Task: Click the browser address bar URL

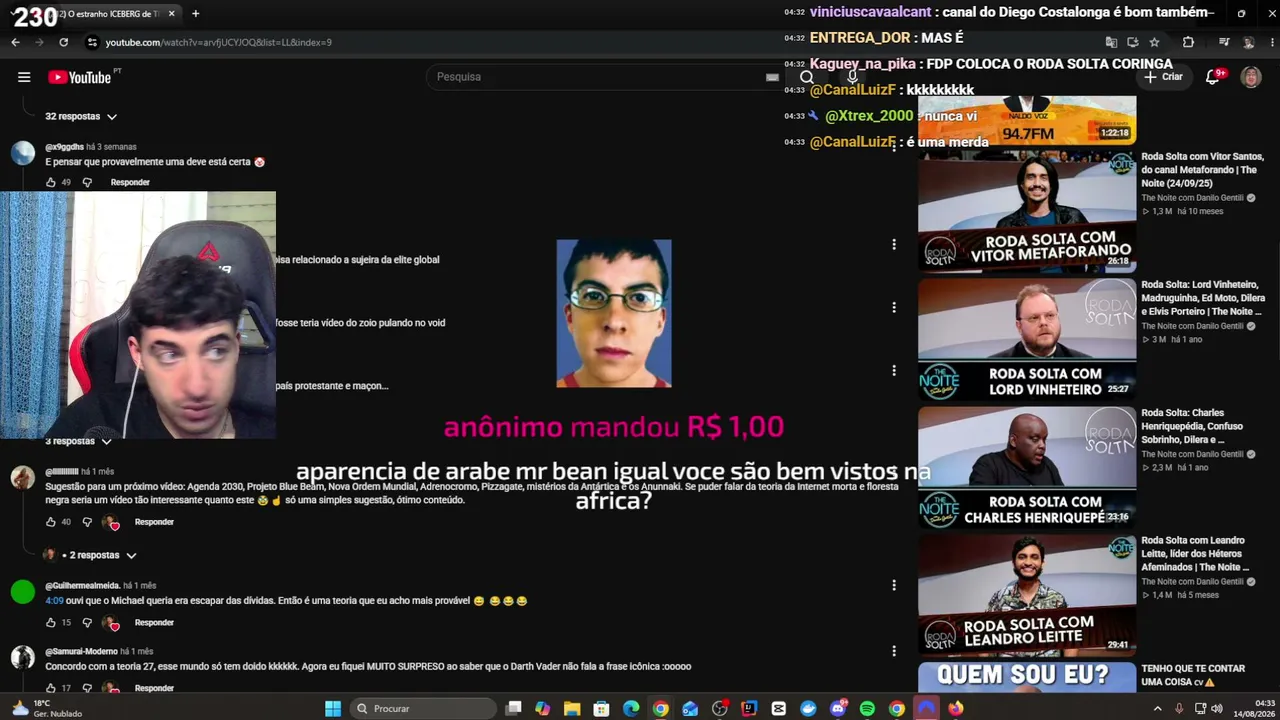Action: [218, 42]
